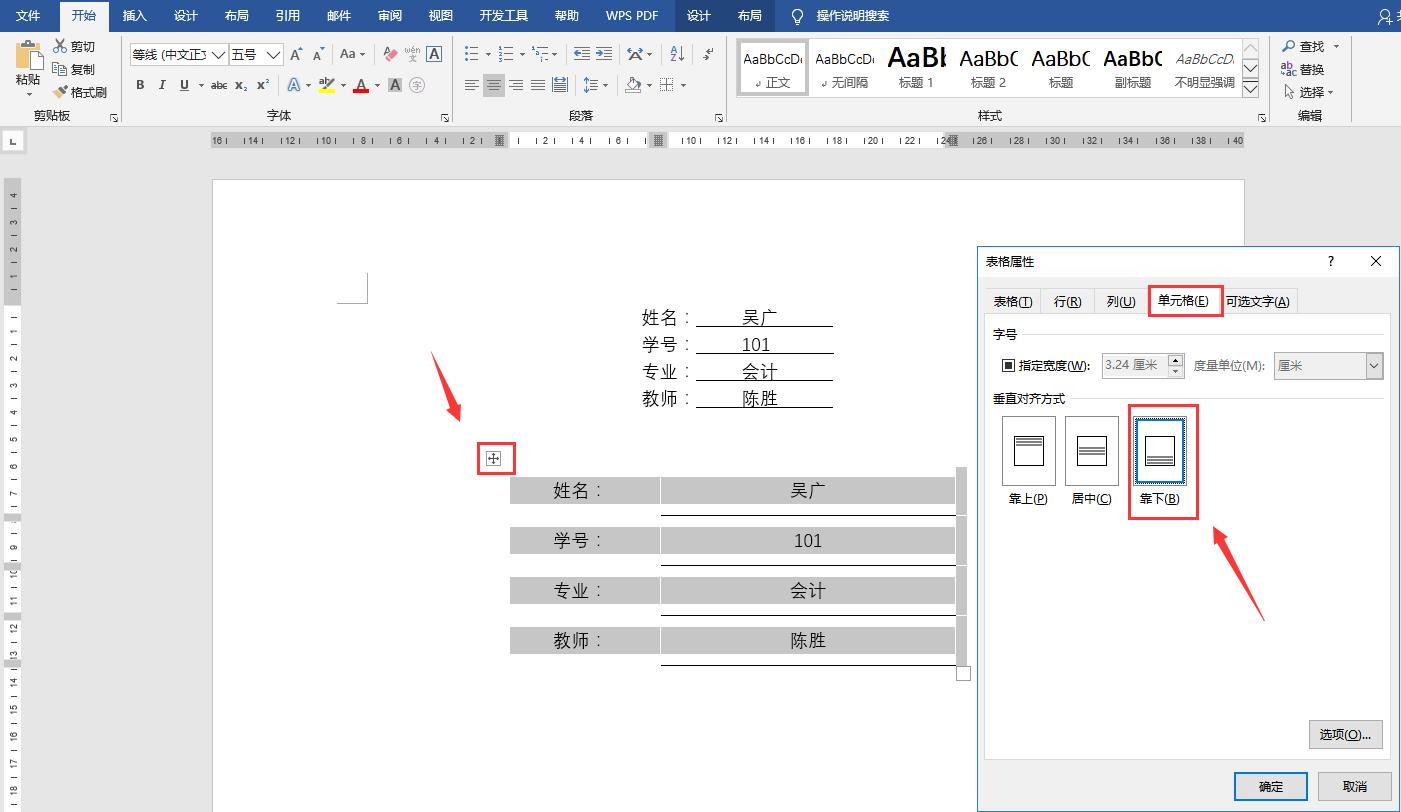This screenshot has height=812, width=1401.
Task: Select the 居中 vertical alignment option
Action: (1091, 450)
